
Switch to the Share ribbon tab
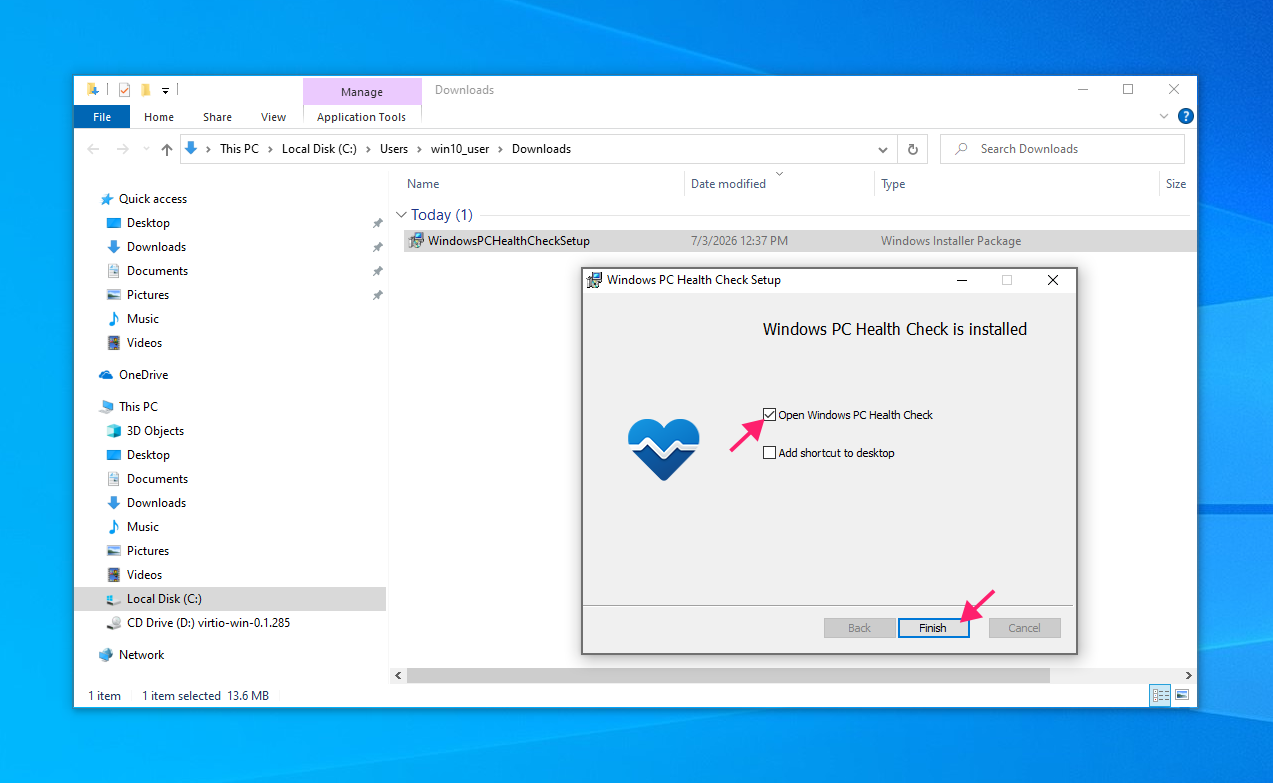[x=217, y=117]
